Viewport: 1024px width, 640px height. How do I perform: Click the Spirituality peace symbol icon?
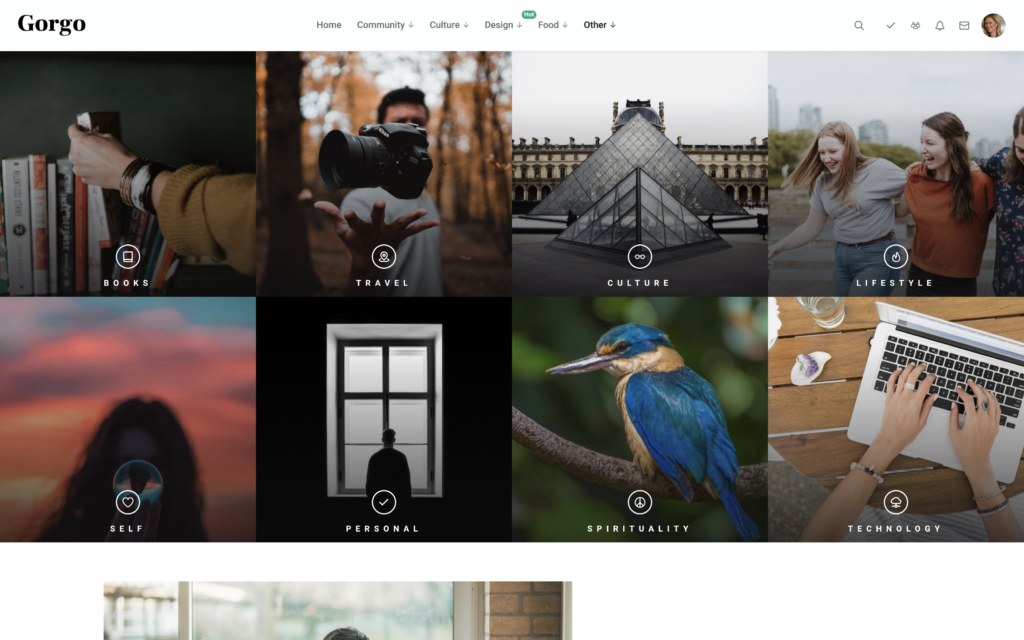639,502
